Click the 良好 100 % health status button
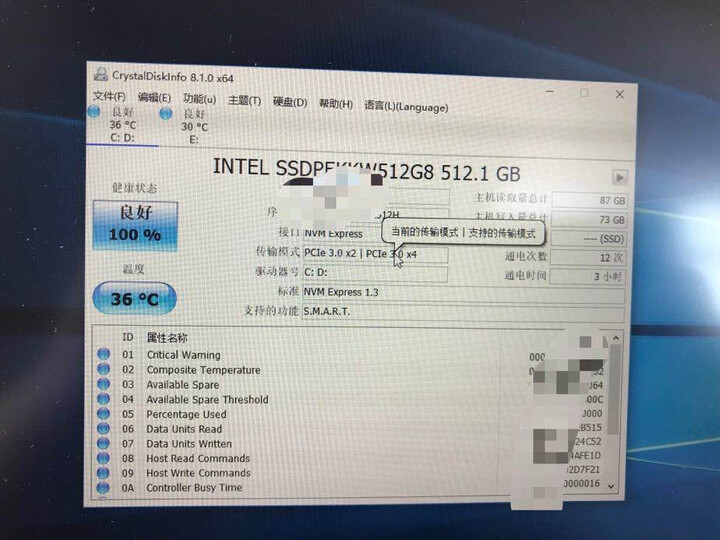This screenshot has height=540, width=720. tap(135, 225)
